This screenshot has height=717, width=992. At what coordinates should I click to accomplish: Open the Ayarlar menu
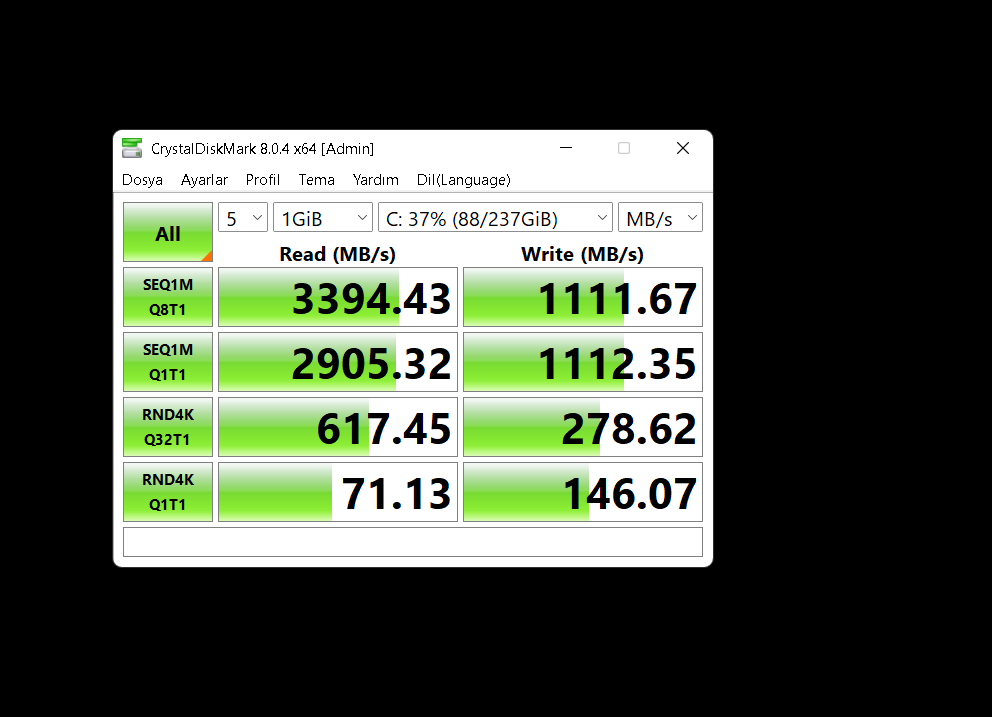click(x=204, y=180)
